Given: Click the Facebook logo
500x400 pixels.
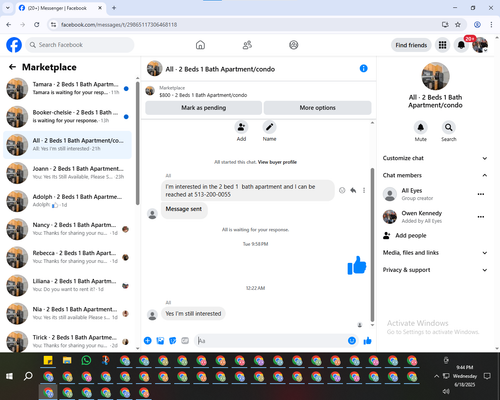Looking at the screenshot, I should point(14,45).
